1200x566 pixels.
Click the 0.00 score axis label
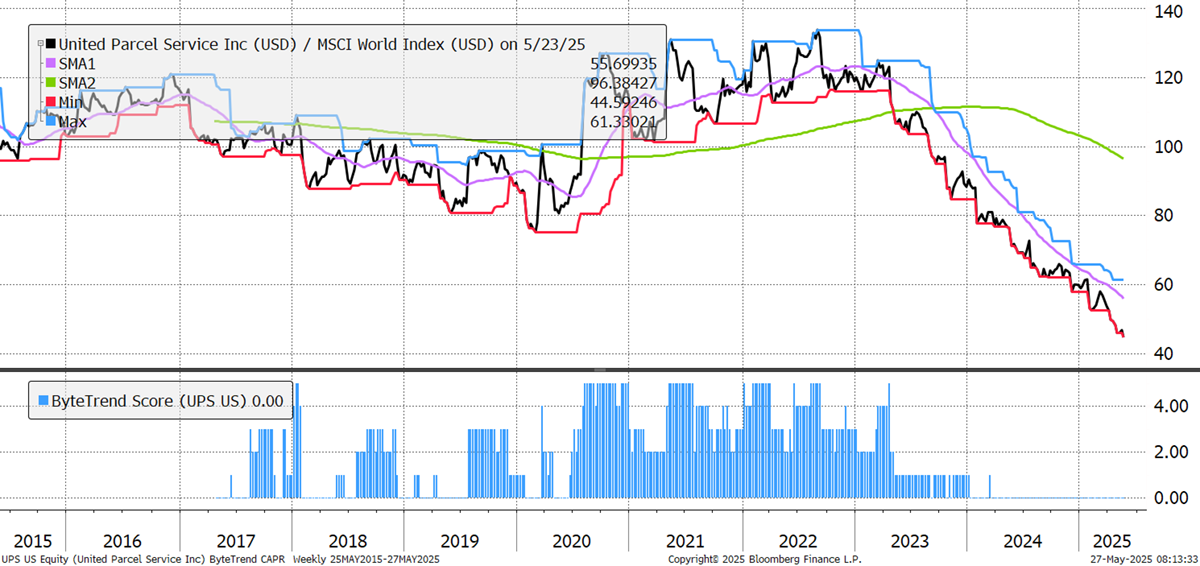coord(1170,498)
